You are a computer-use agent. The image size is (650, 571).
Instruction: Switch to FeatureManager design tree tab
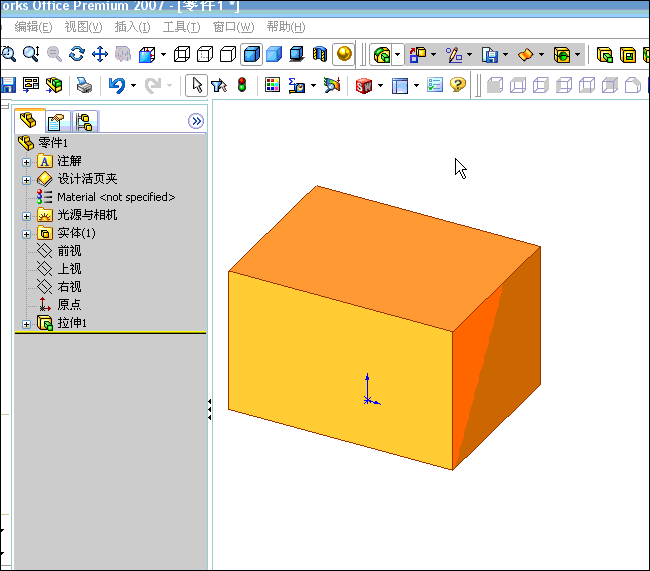point(29,121)
